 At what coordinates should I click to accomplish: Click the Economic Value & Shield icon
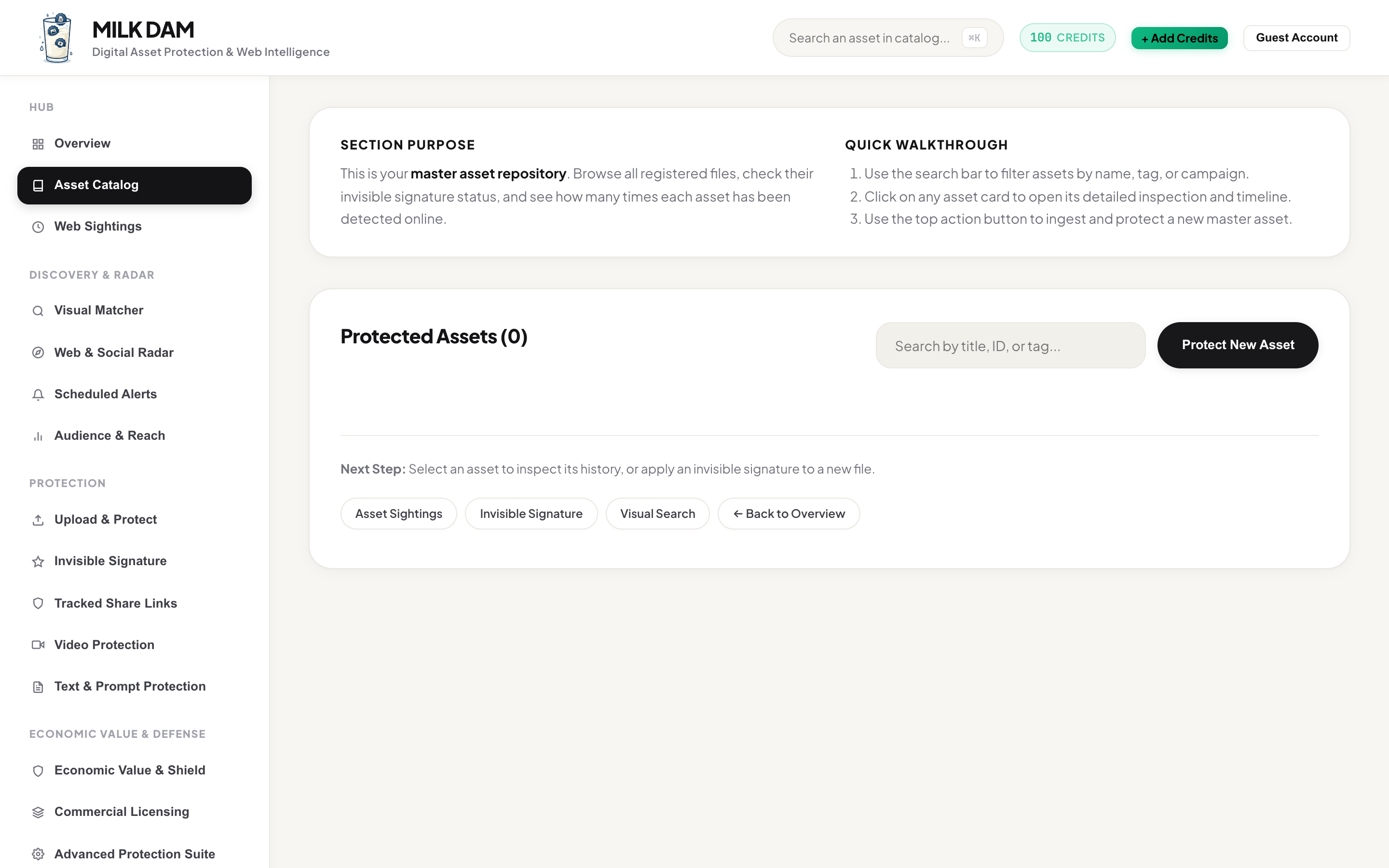tap(38, 771)
